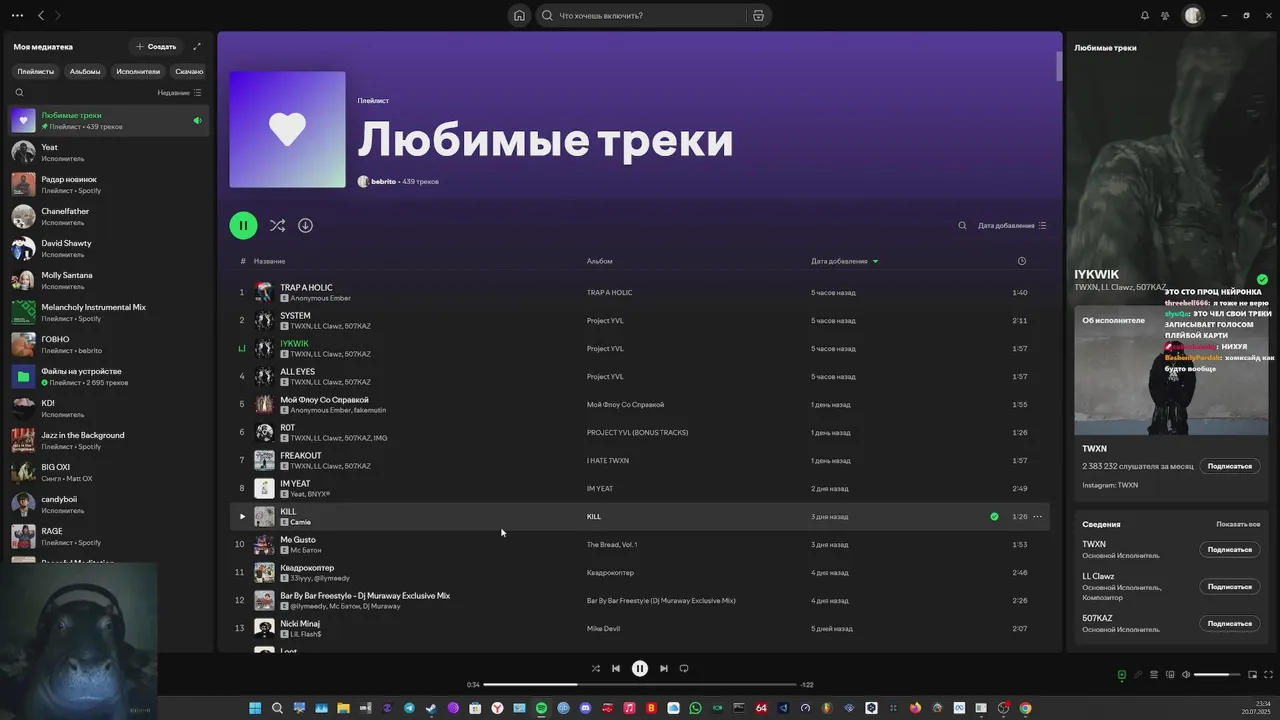This screenshot has width=1280, height=720.
Task: Toggle the Now Playing view icon
Action: 1122,674
